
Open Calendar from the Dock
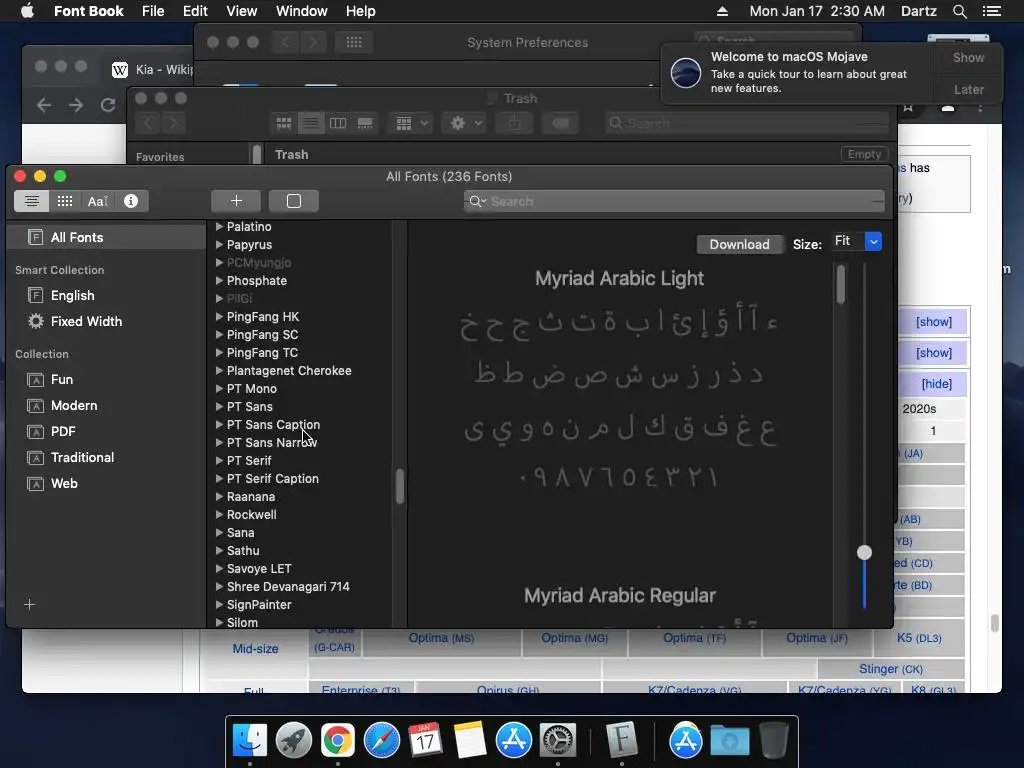[x=425, y=741]
